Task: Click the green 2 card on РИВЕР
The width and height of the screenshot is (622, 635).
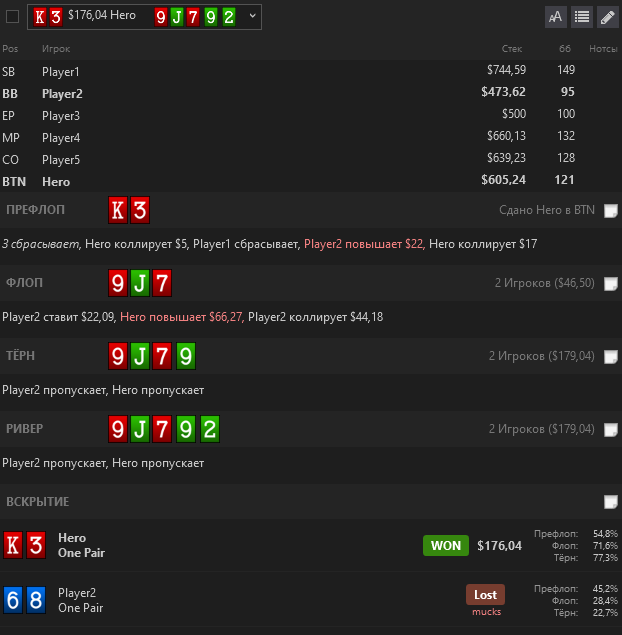Action: pos(210,429)
